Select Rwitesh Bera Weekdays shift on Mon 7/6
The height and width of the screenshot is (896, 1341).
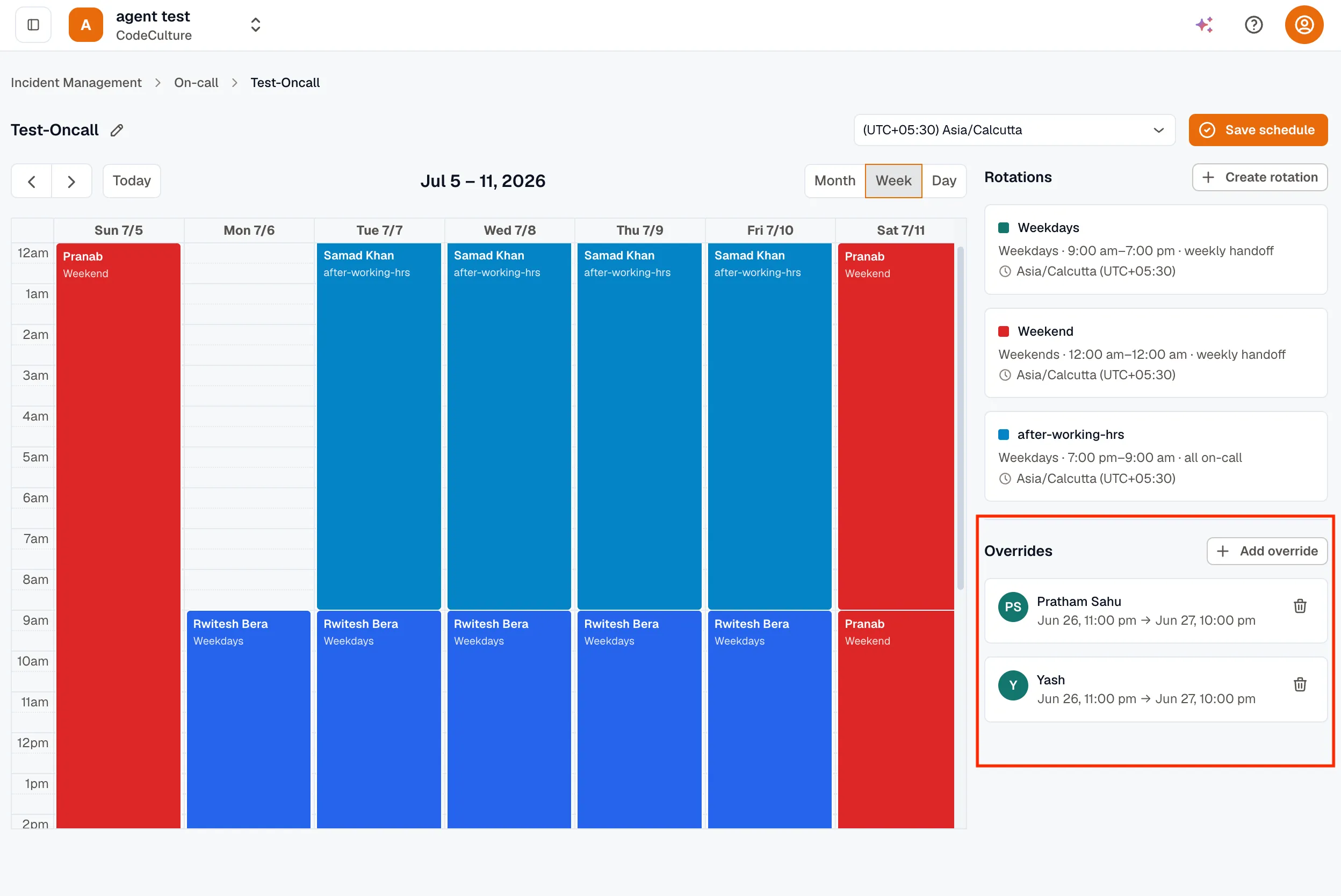(249, 720)
